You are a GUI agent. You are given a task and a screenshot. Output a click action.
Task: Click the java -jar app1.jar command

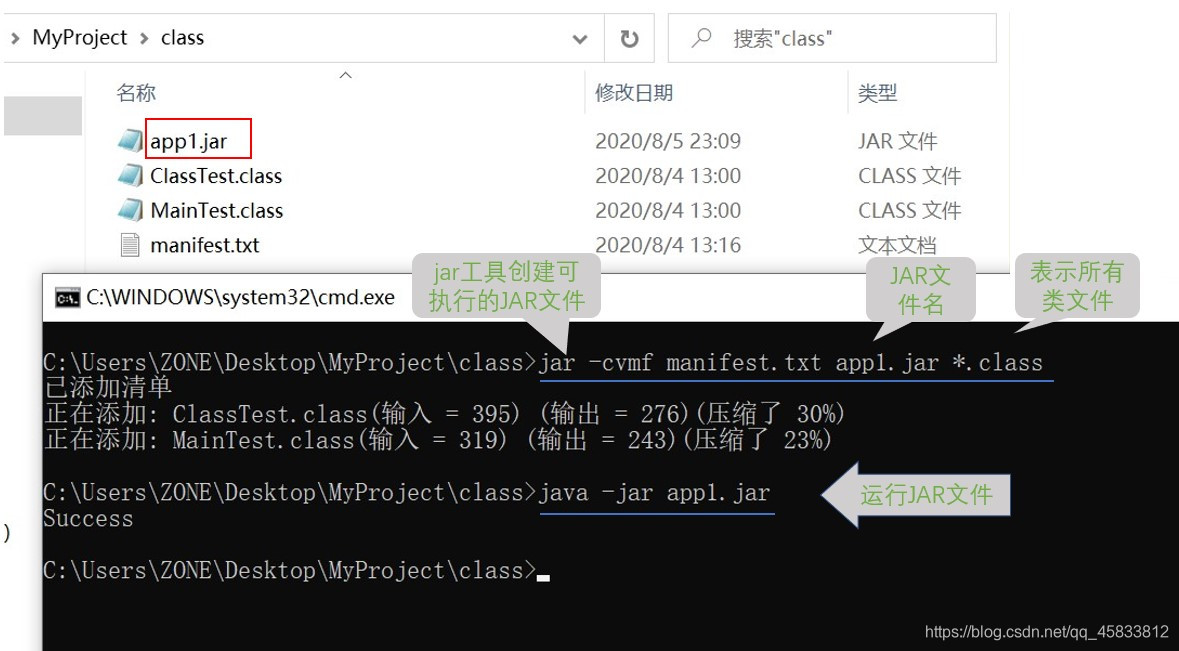point(654,493)
